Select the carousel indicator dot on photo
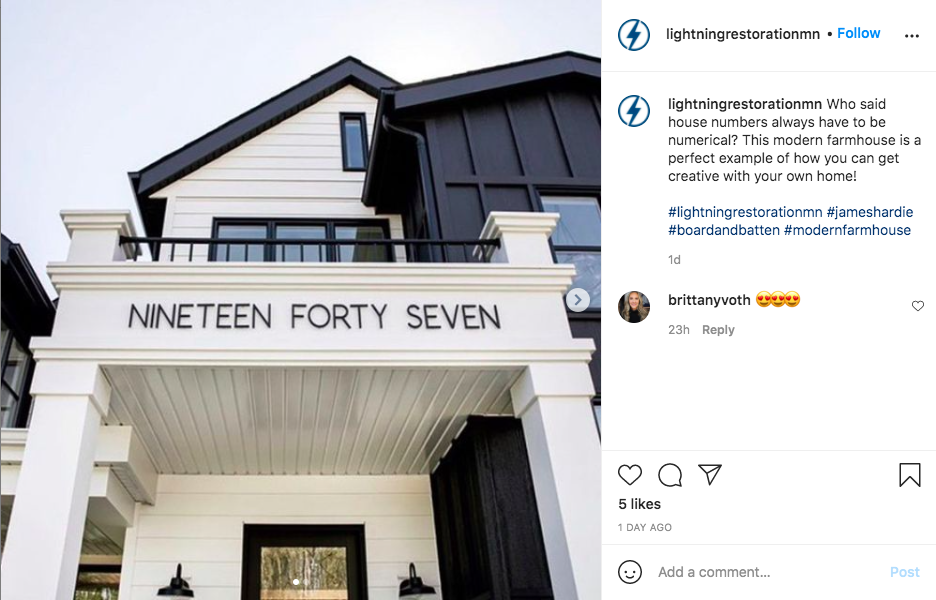Viewport: 936px width, 600px height. tap(296, 581)
